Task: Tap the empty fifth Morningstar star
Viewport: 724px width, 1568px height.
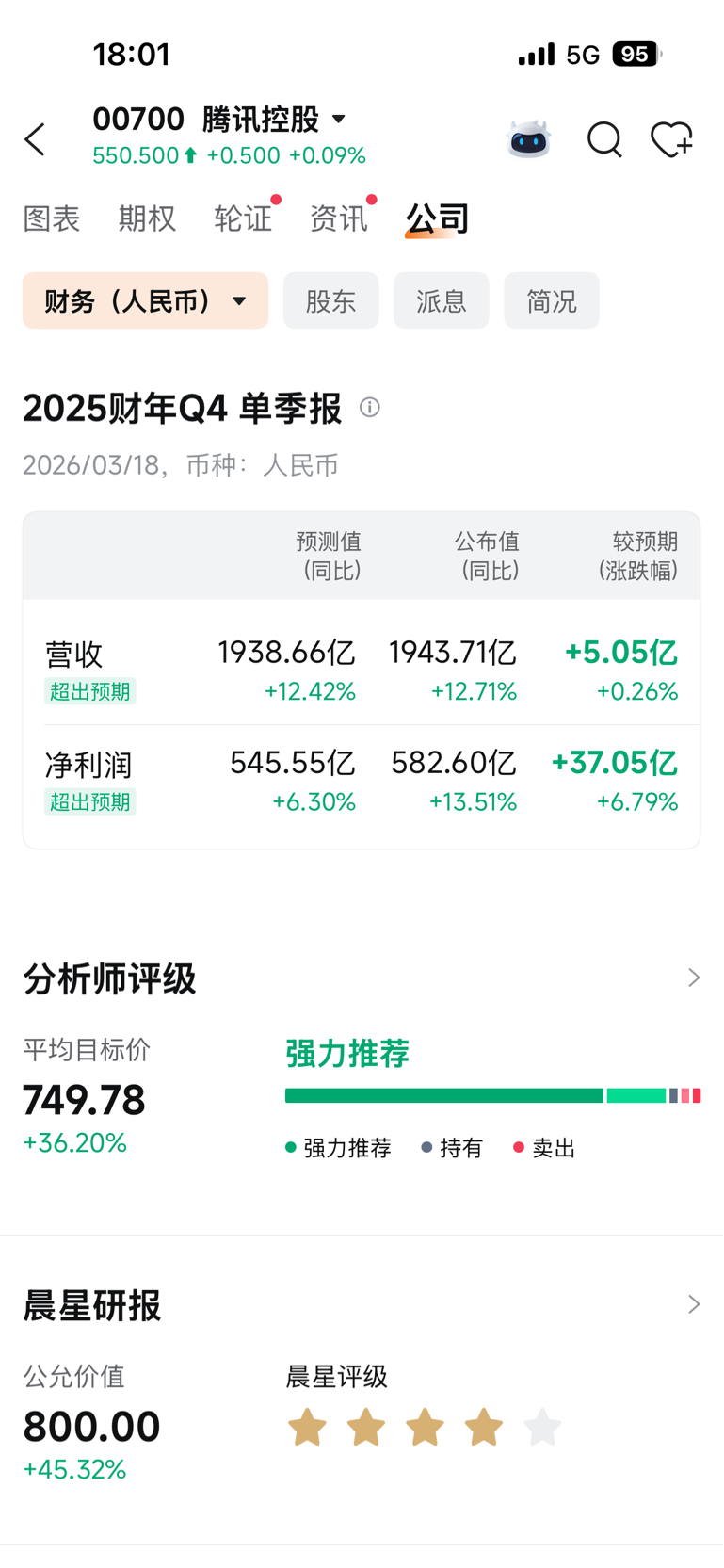Action: (542, 1428)
